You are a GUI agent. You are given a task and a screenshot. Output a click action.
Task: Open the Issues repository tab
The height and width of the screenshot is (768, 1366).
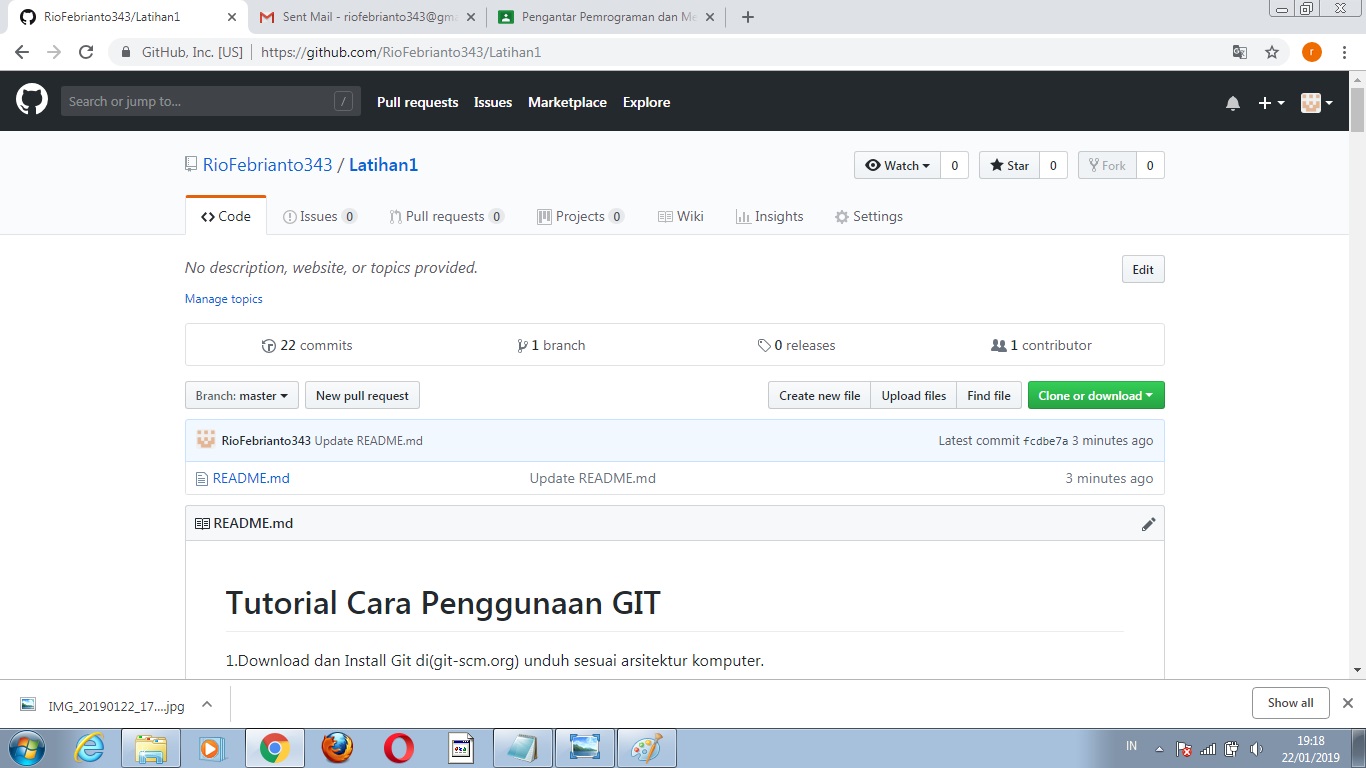320,216
